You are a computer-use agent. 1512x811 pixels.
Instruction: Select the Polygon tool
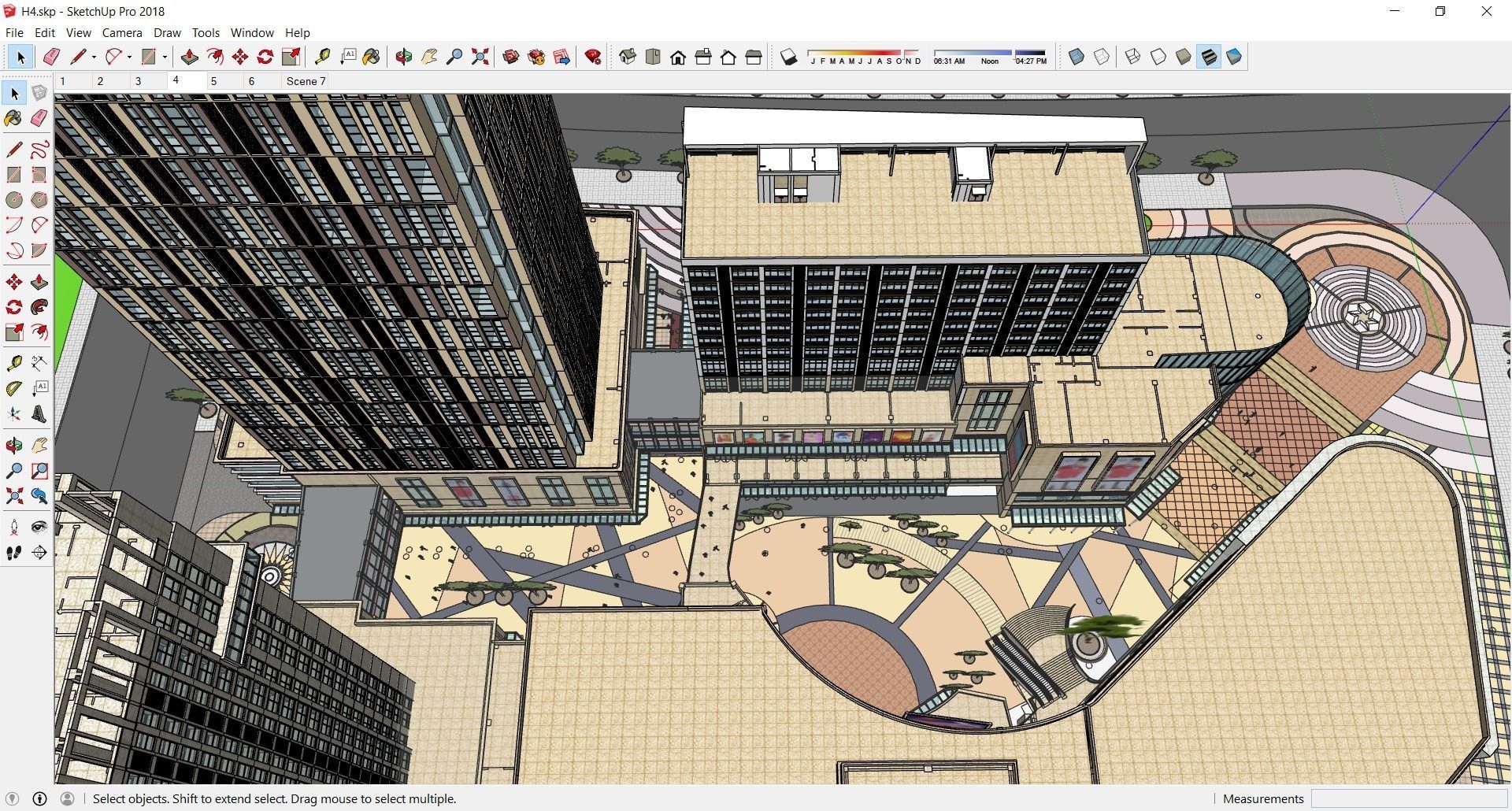pos(39,200)
